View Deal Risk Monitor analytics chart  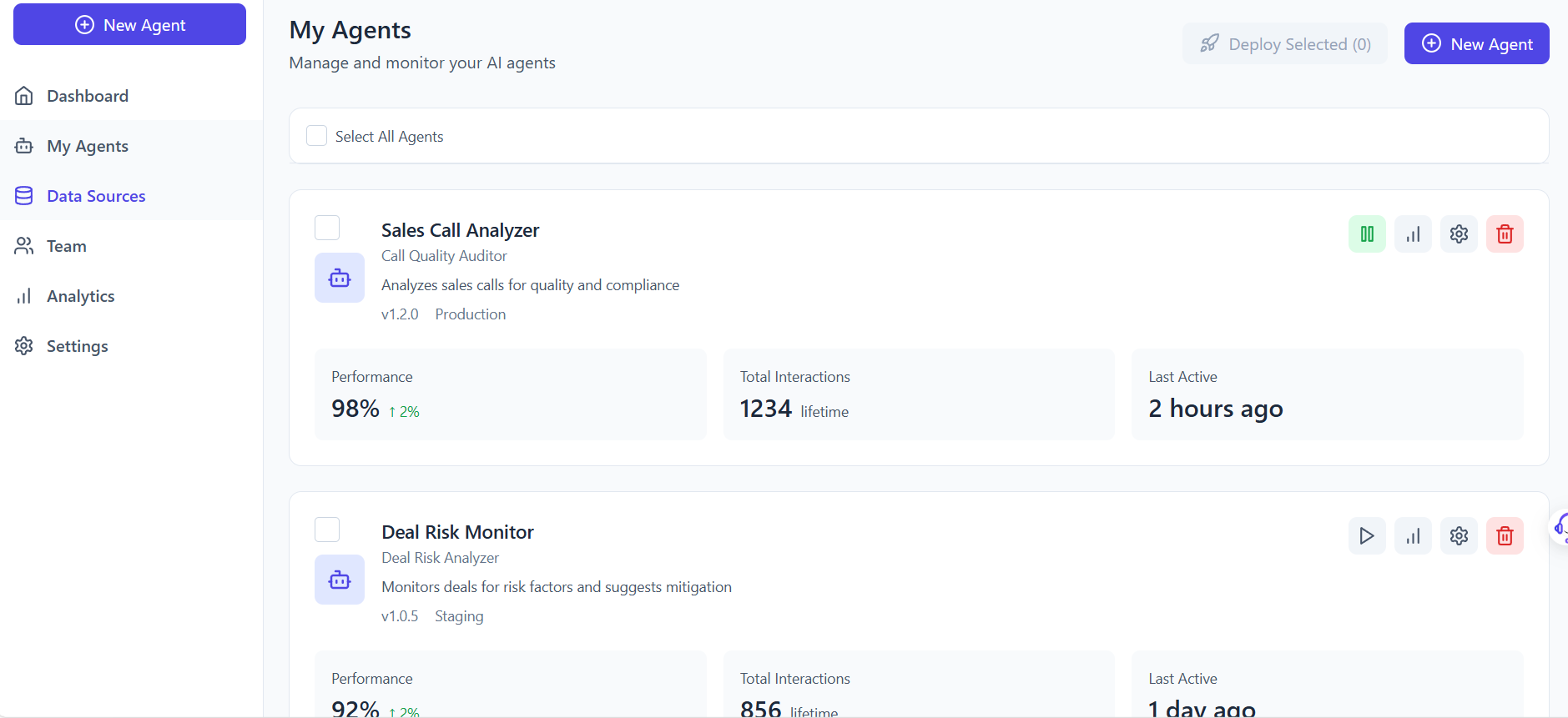click(x=1412, y=536)
